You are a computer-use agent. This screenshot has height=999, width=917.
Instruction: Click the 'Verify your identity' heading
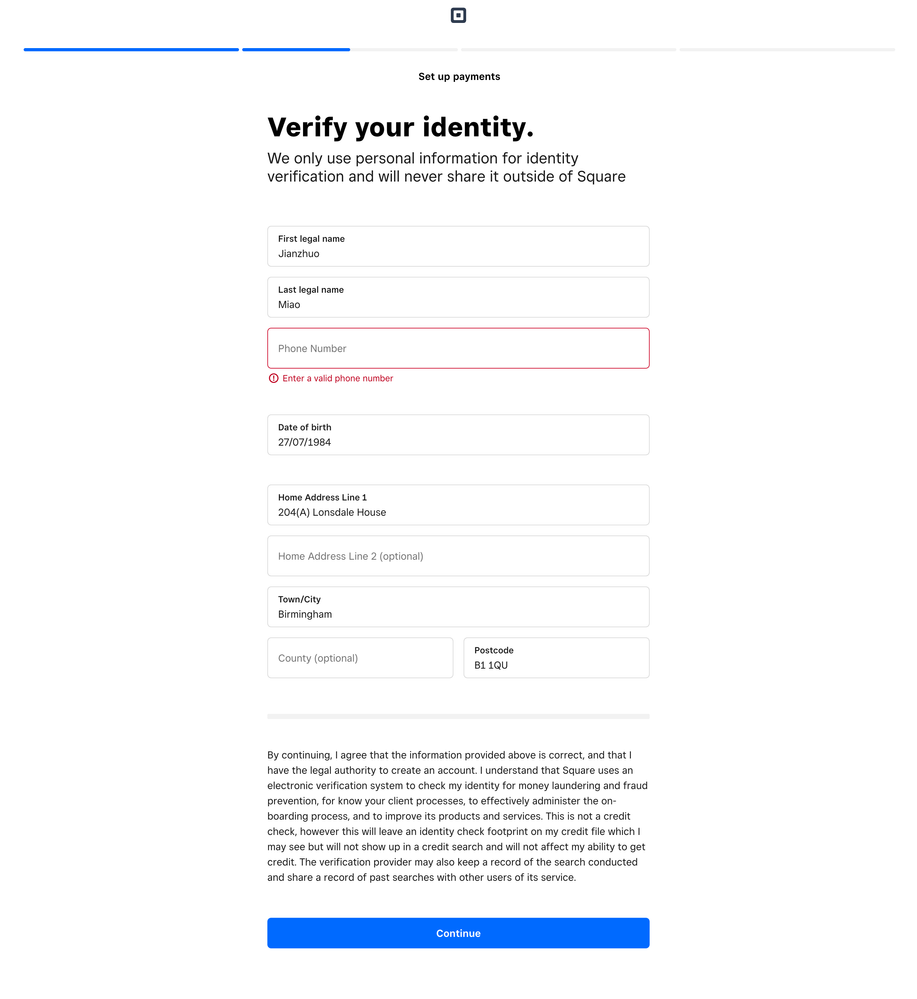(x=400, y=127)
